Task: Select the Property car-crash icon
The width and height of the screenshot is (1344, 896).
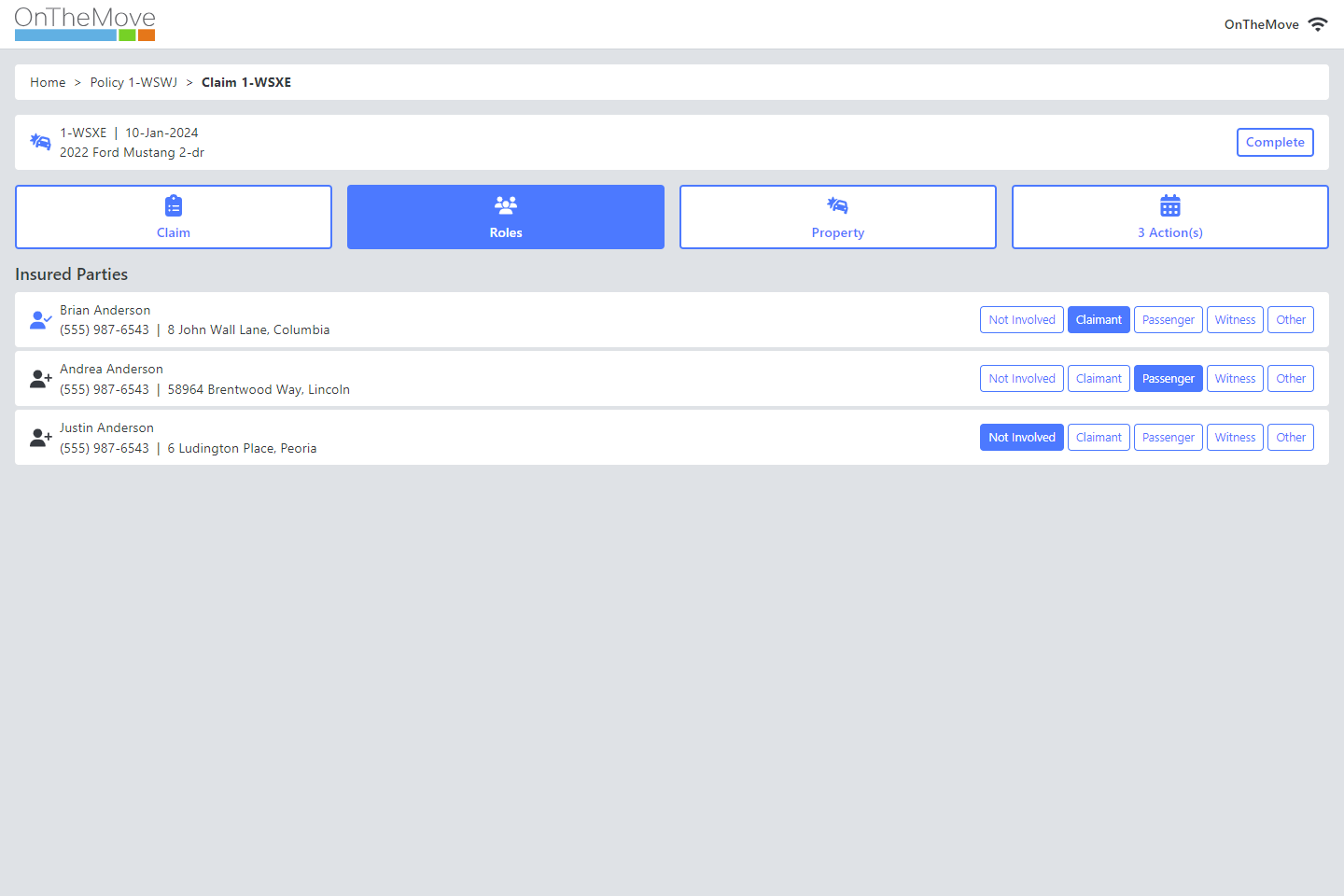Action: (837, 204)
